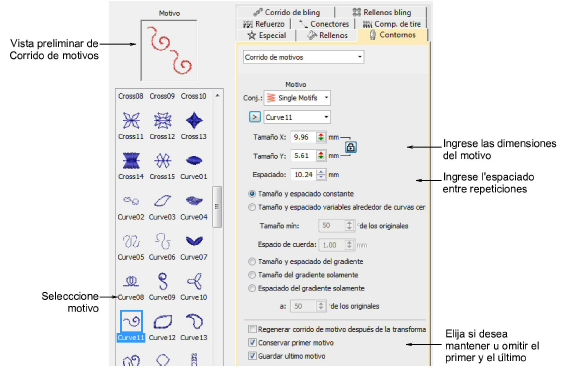Select the Cross11 motif thumbnail

131,121
